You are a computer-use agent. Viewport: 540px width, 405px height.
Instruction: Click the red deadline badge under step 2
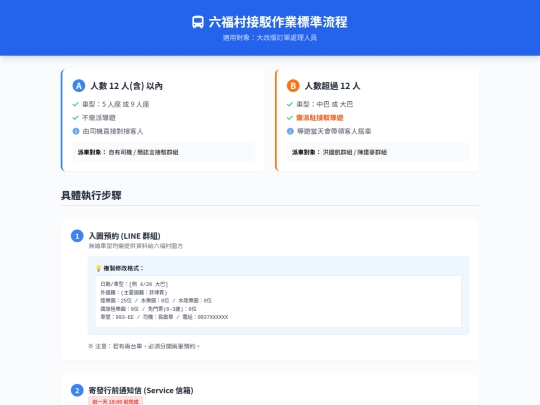tap(115, 402)
